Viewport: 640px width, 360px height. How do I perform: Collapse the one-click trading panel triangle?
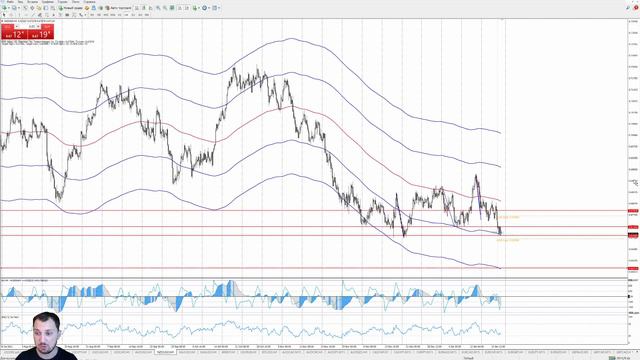[x=2, y=21]
